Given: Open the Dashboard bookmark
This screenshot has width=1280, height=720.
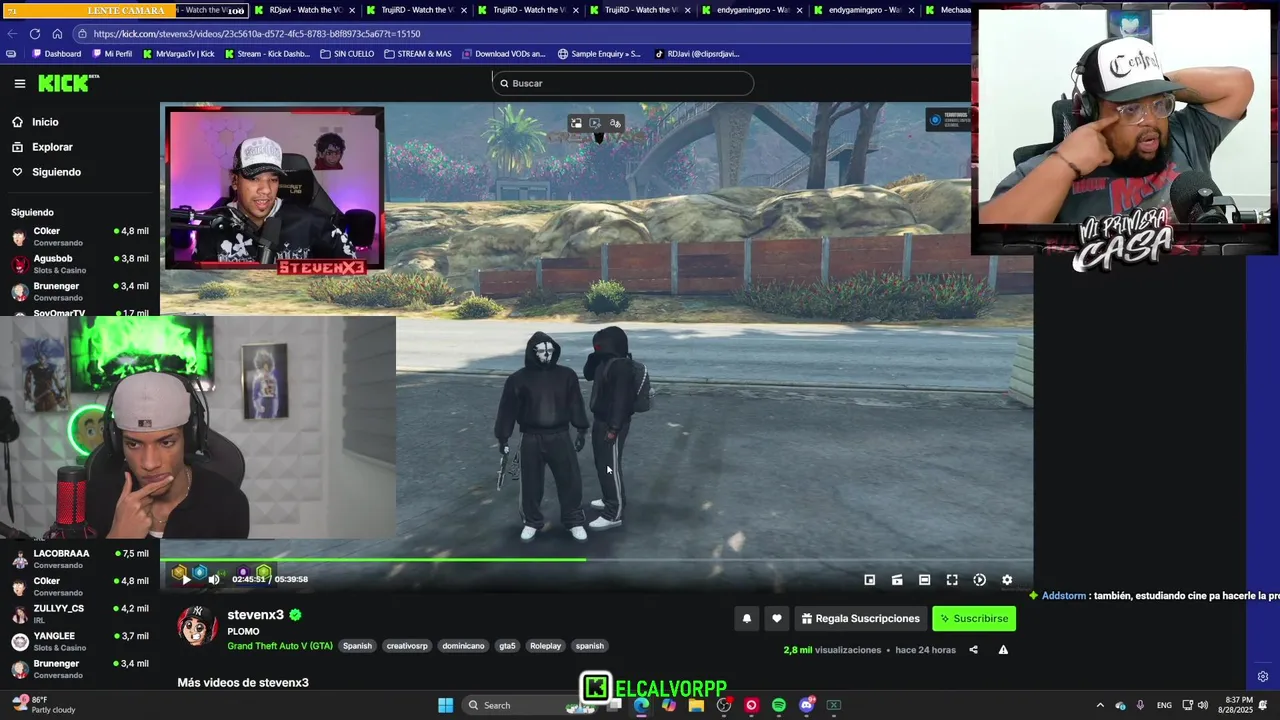Looking at the screenshot, I should [x=56, y=54].
